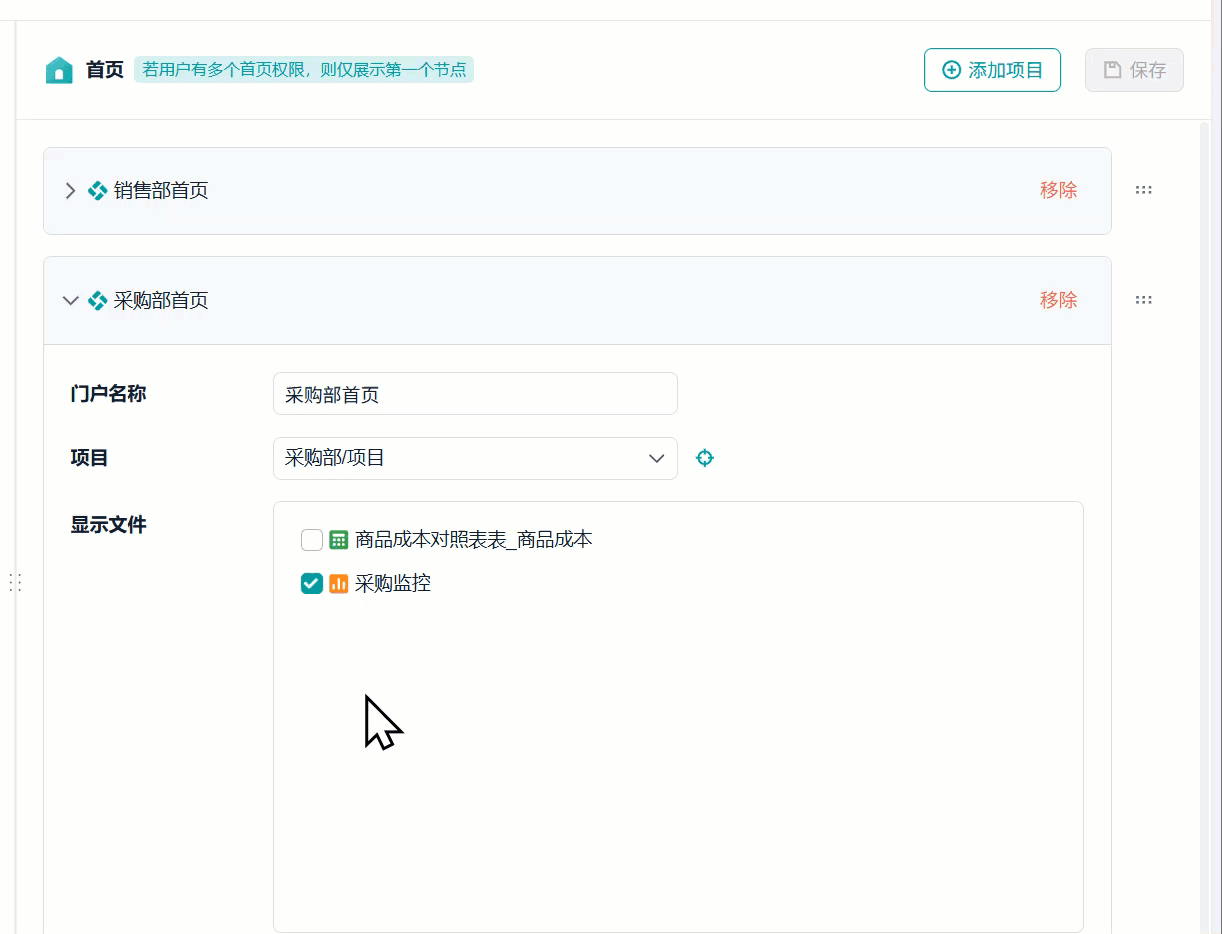The width and height of the screenshot is (1222, 934).
Task: Click the 采购监控 file name
Action: [393, 583]
